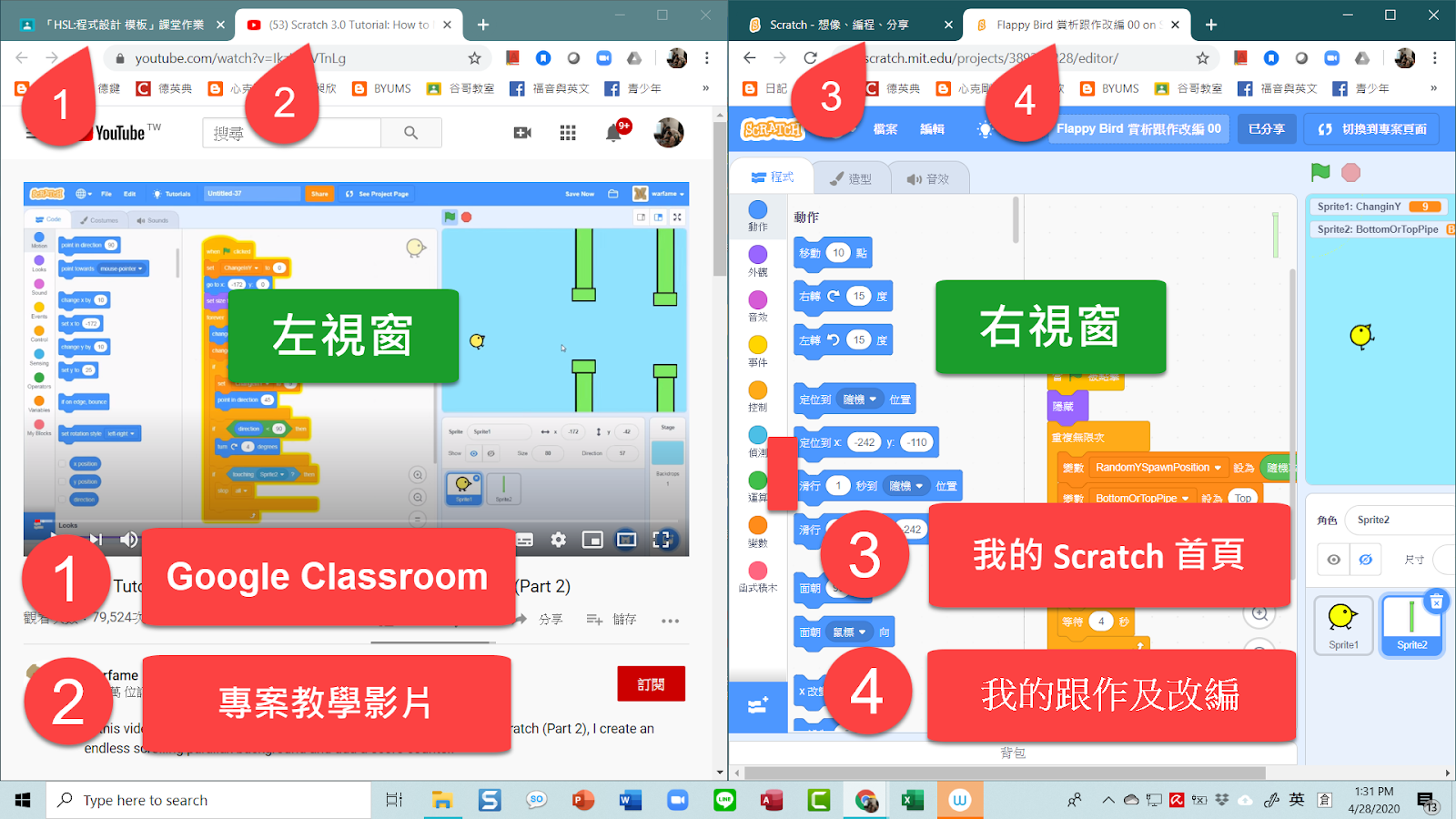1456x819 pixels.
Task: Show hidden system tray icons
Action: (1107, 800)
